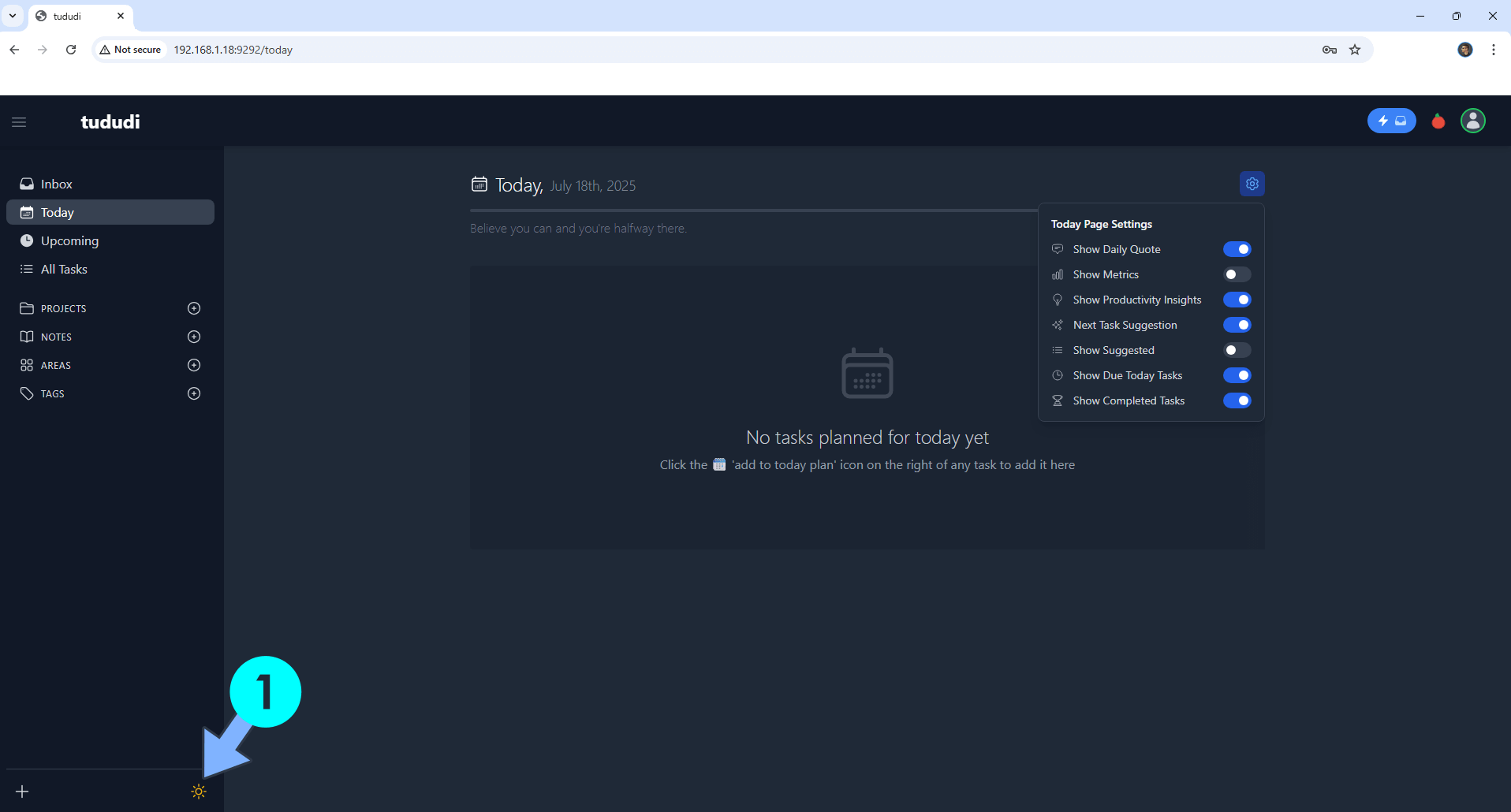Click the plus button at sidebar bottom
Viewport: 1511px width, 812px height.
[x=22, y=792]
